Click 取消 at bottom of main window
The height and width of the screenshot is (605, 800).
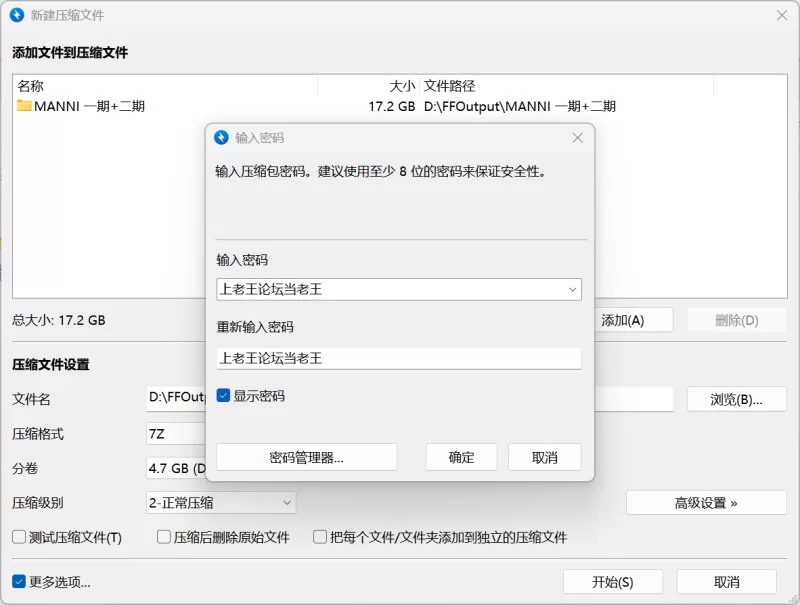727,582
